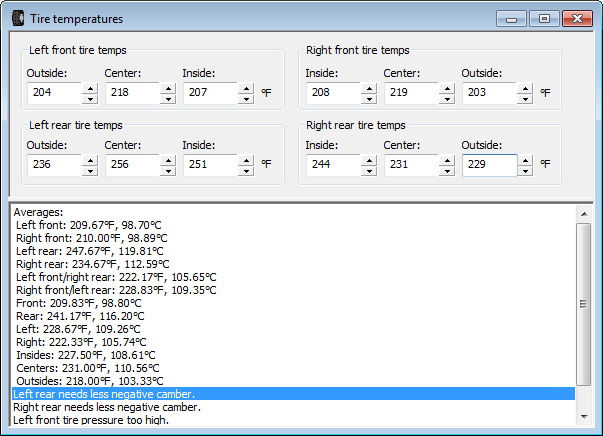The width and height of the screenshot is (603, 436).
Task: Focus Right rear Outside field showing 229
Action: (490, 165)
